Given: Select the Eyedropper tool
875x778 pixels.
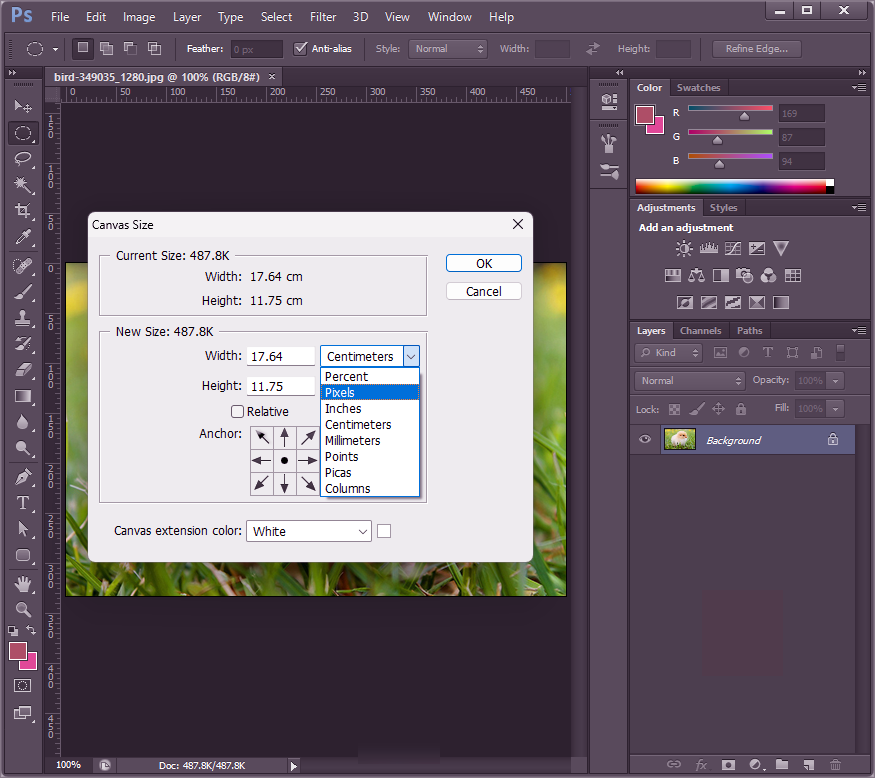Looking at the screenshot, I should click(22, 237).
